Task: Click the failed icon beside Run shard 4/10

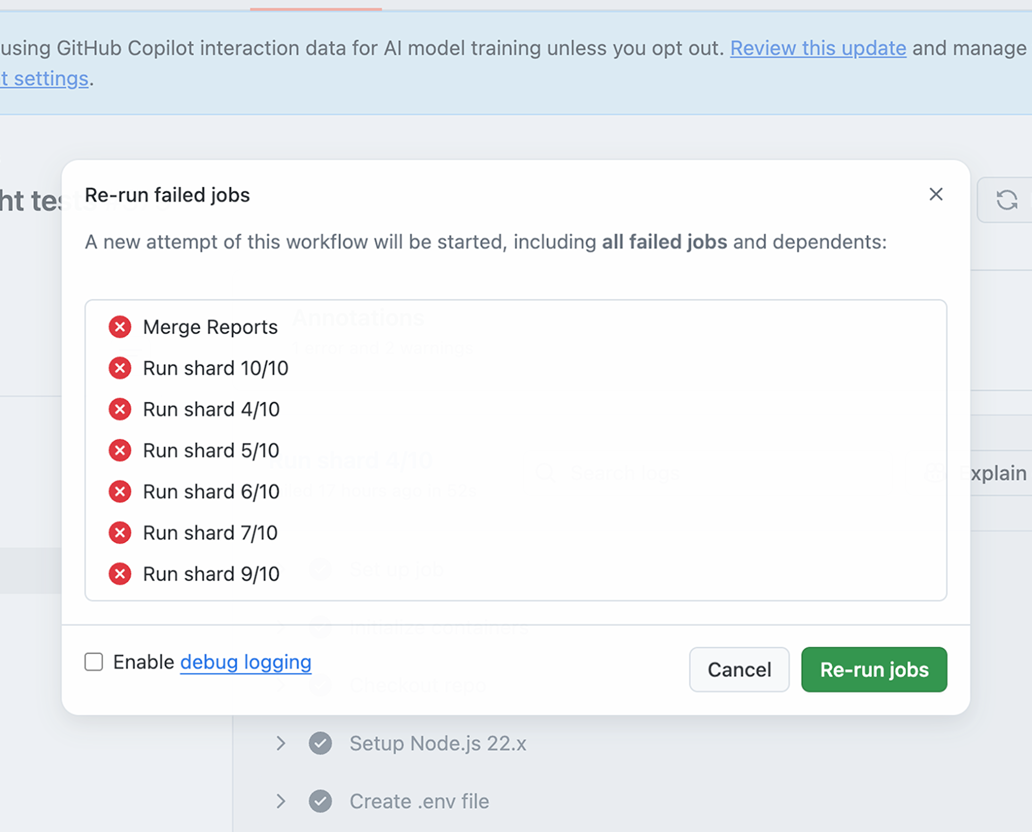Action: point(120,409)
